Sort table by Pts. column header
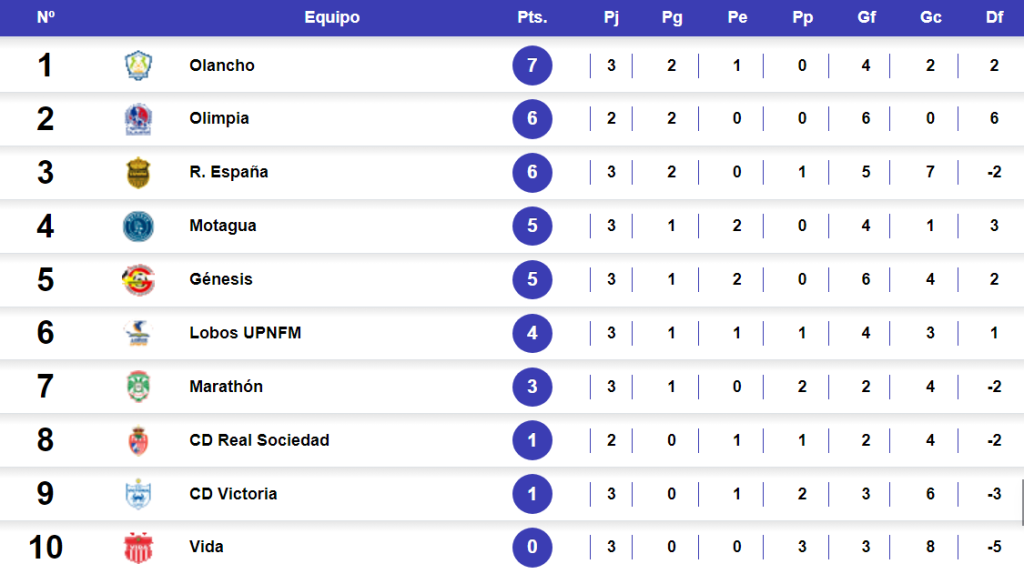 [x=532, y=18]
